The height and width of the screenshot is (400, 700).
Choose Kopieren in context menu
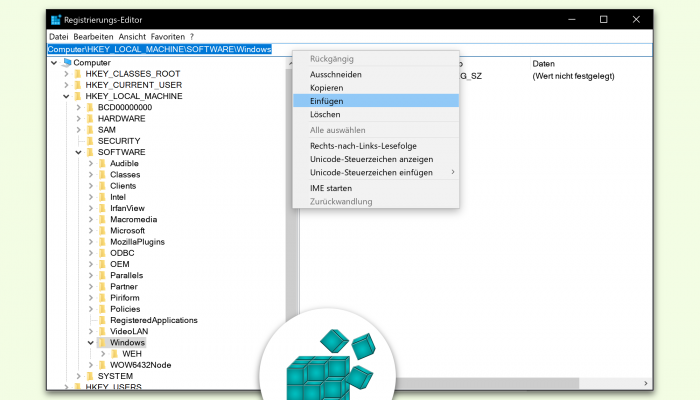click(x=376, y=88)
